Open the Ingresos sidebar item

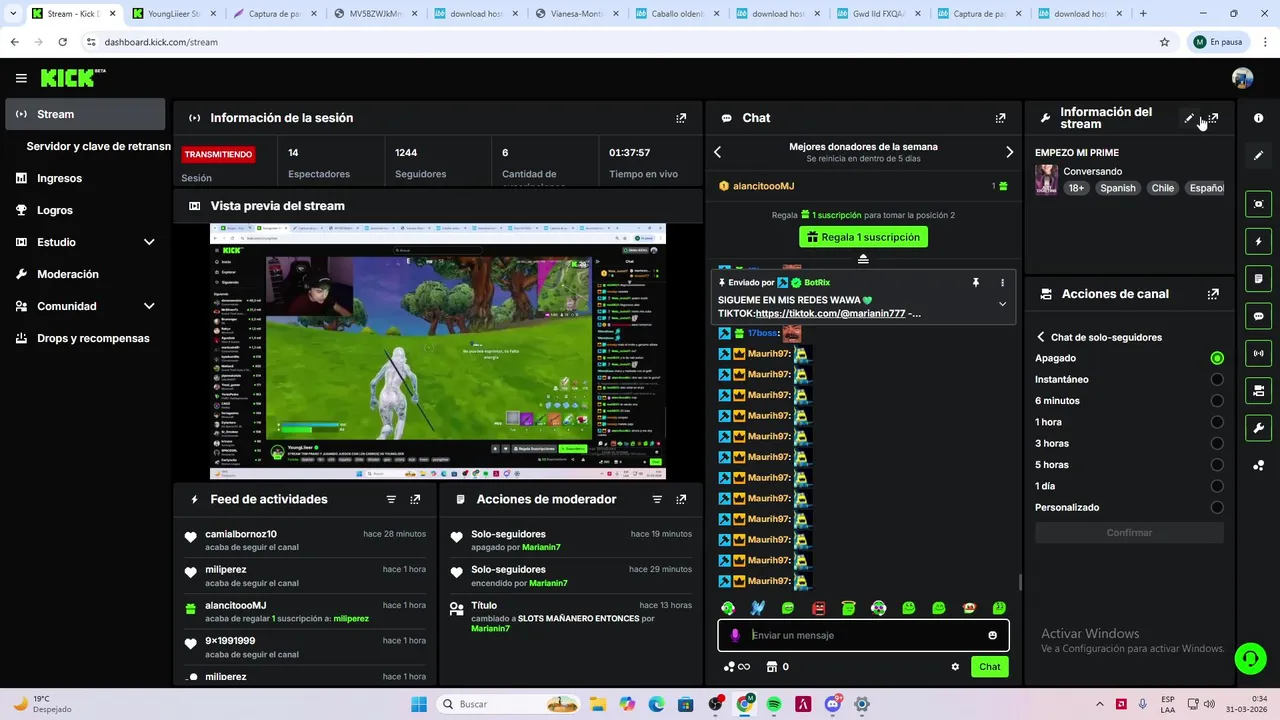(85, 178)
